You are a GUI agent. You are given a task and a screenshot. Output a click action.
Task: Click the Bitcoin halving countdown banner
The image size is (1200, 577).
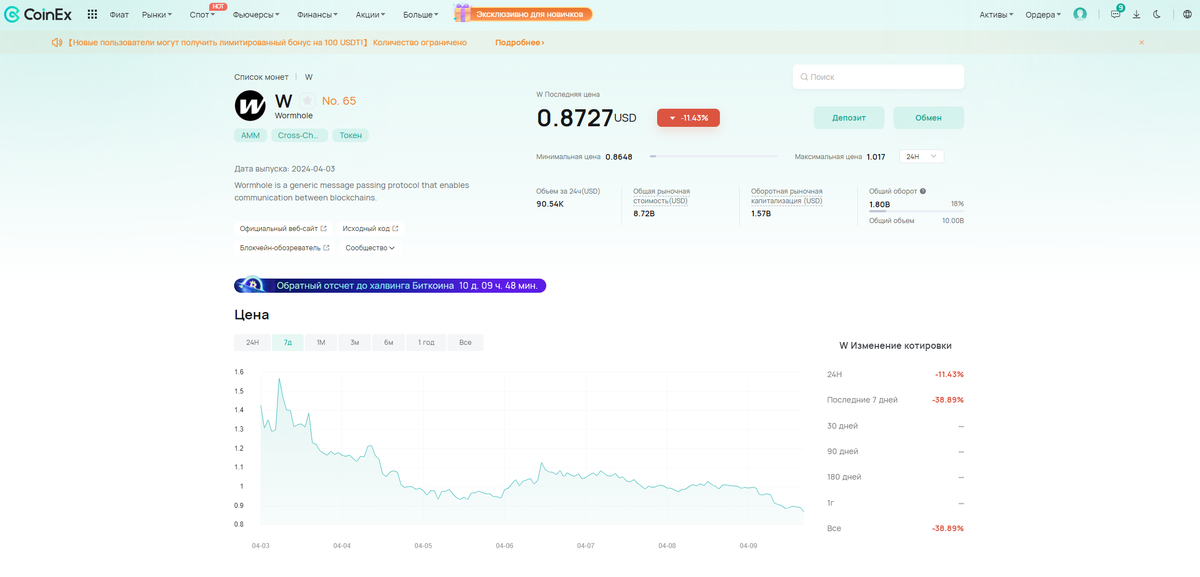click(390, 286)
